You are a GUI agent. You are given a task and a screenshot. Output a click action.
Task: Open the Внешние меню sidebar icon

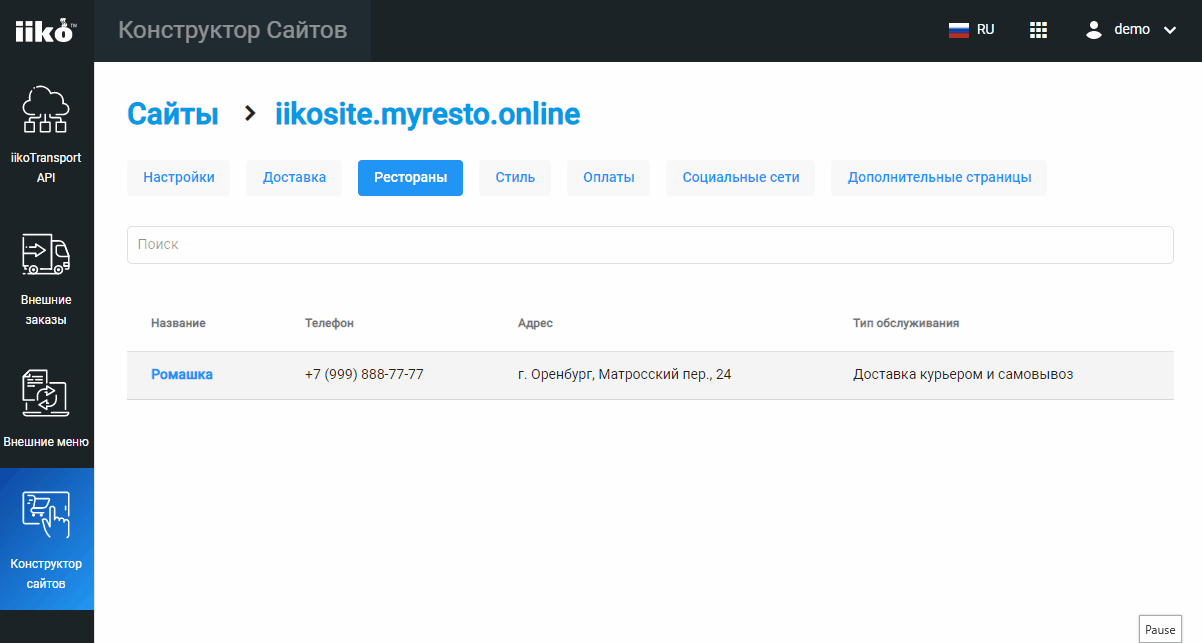[x=46, y=394]
